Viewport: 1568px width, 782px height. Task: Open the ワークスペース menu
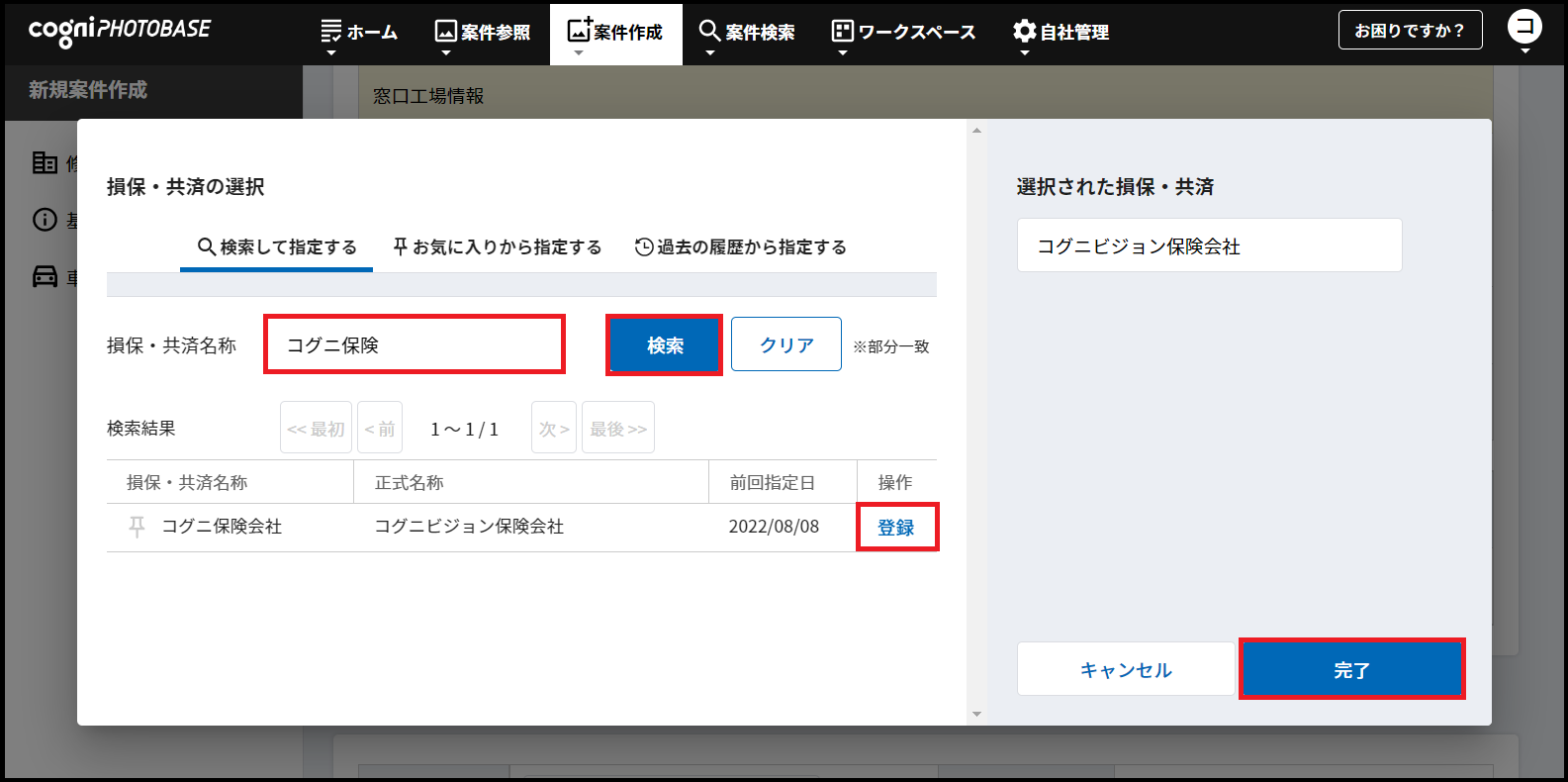click(903, 34)
